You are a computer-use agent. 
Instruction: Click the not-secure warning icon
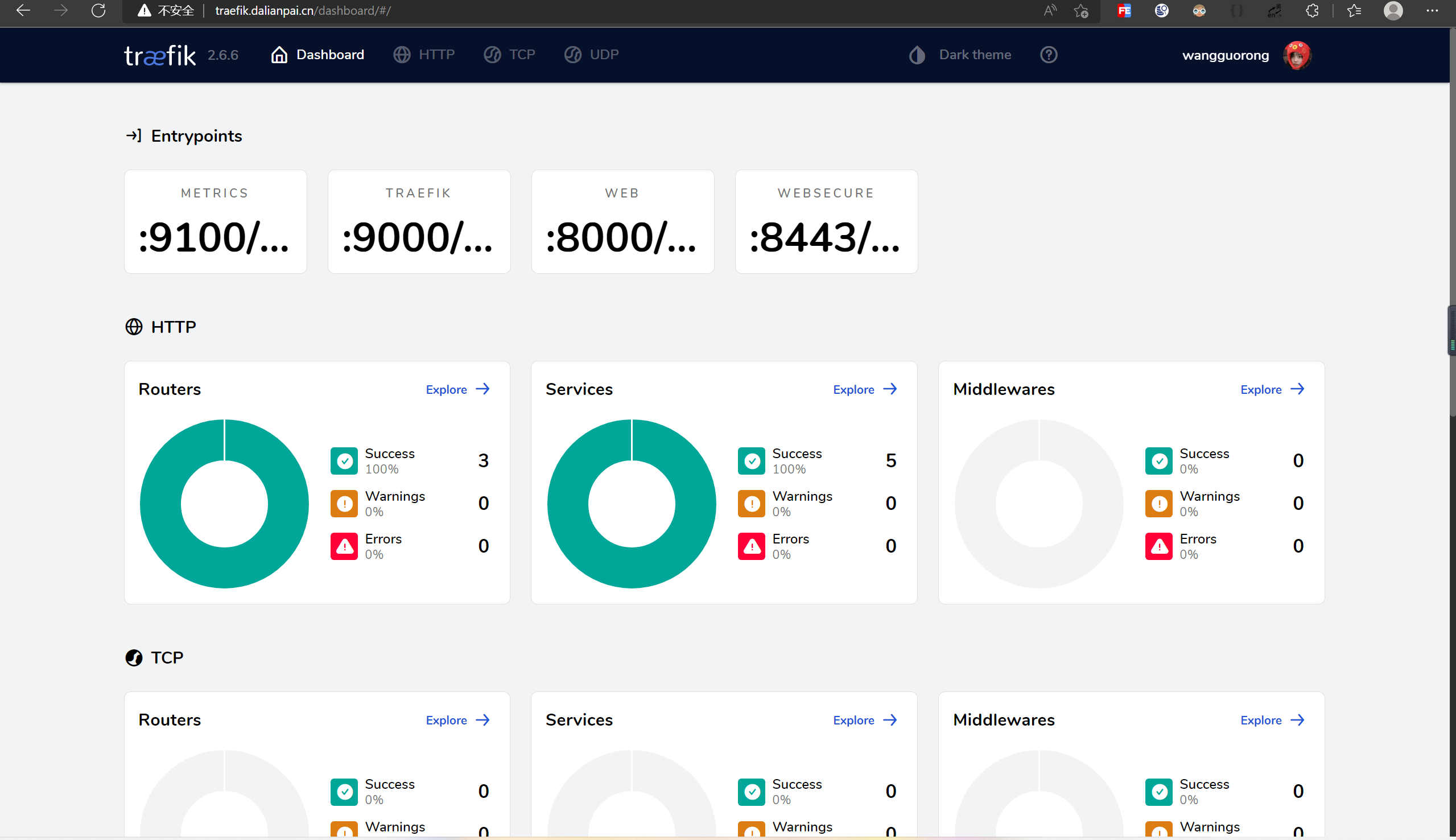pyautogui.click(x=144, y=10)
